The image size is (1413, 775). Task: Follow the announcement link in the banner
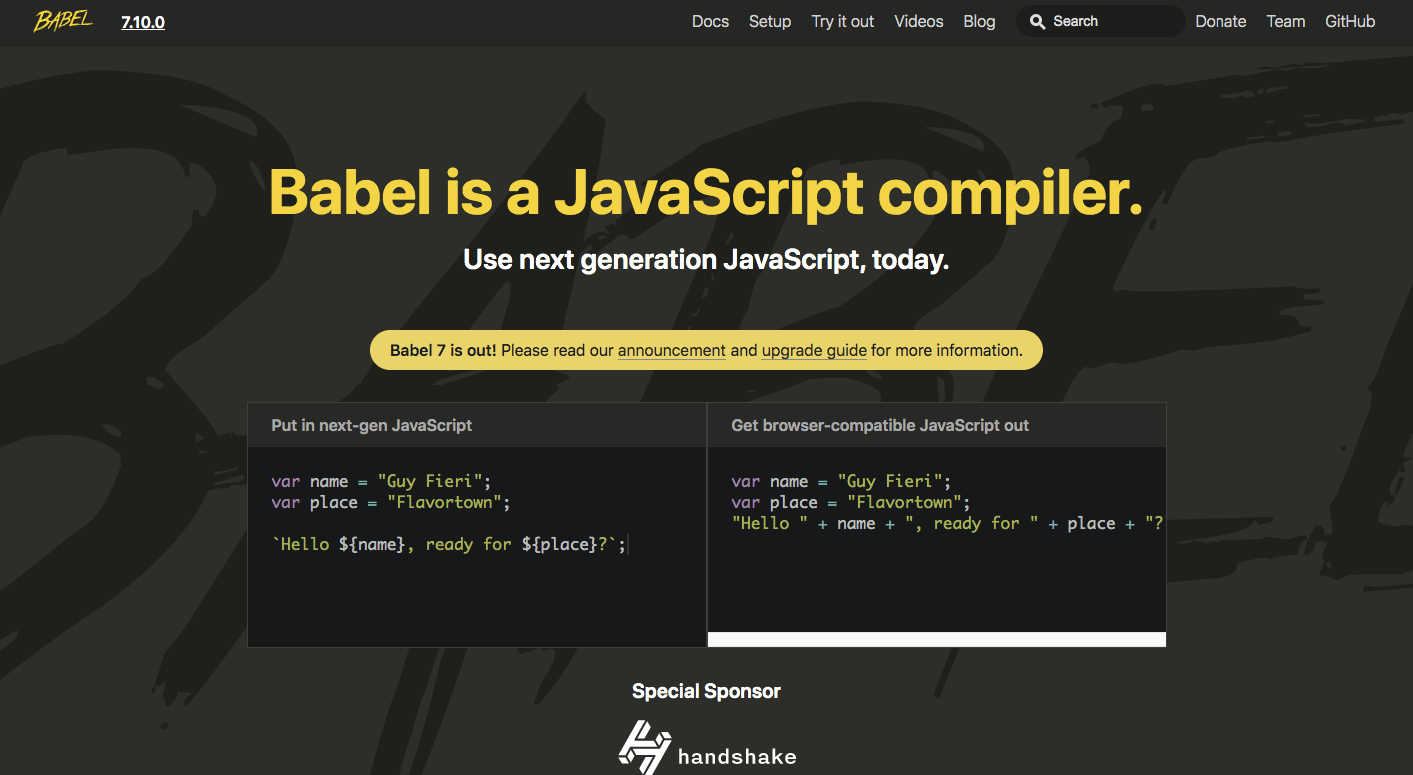672,351
